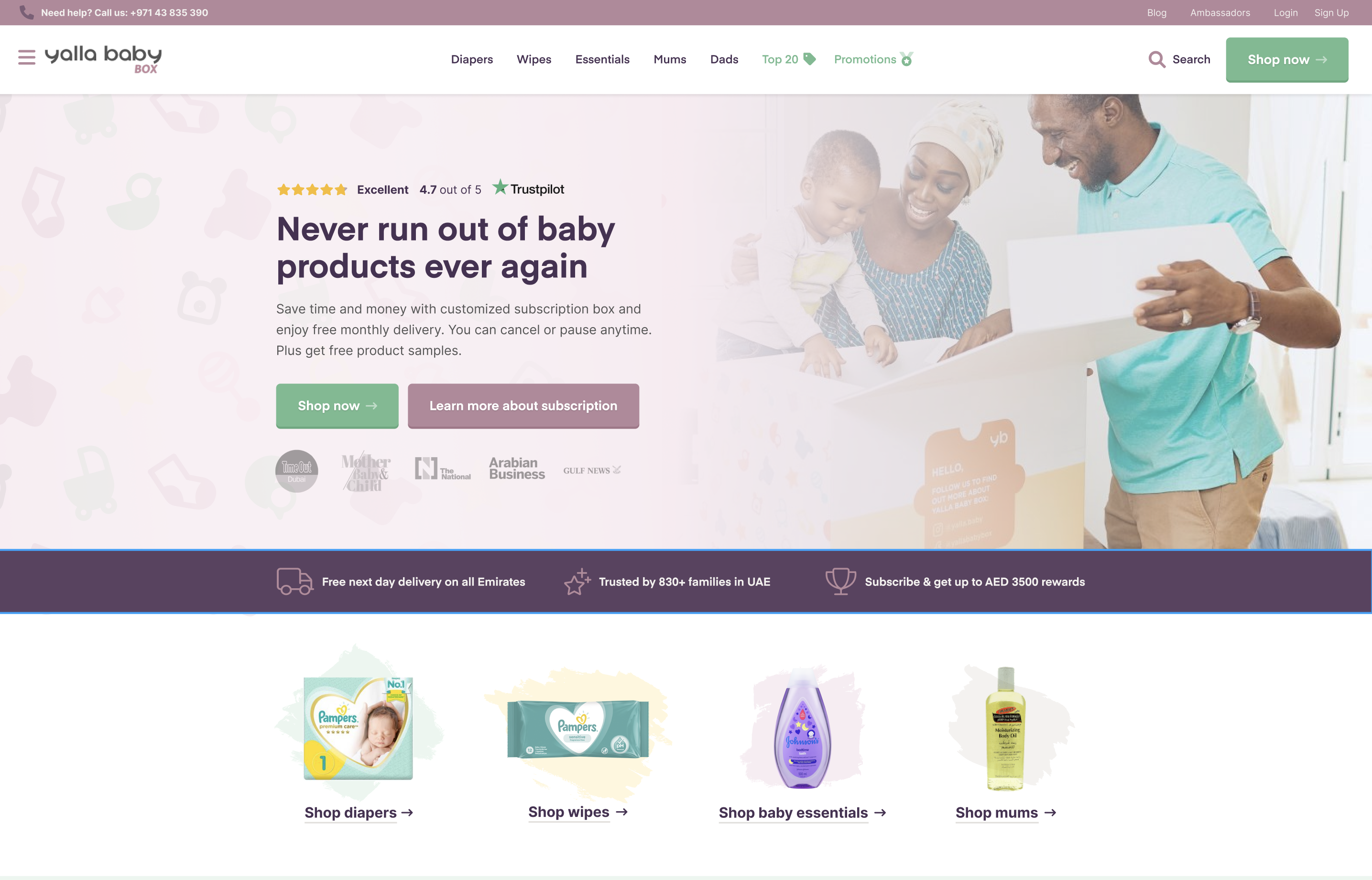
Task: Click the Pampers diapers product image
Action: click(x=358, y=727)
